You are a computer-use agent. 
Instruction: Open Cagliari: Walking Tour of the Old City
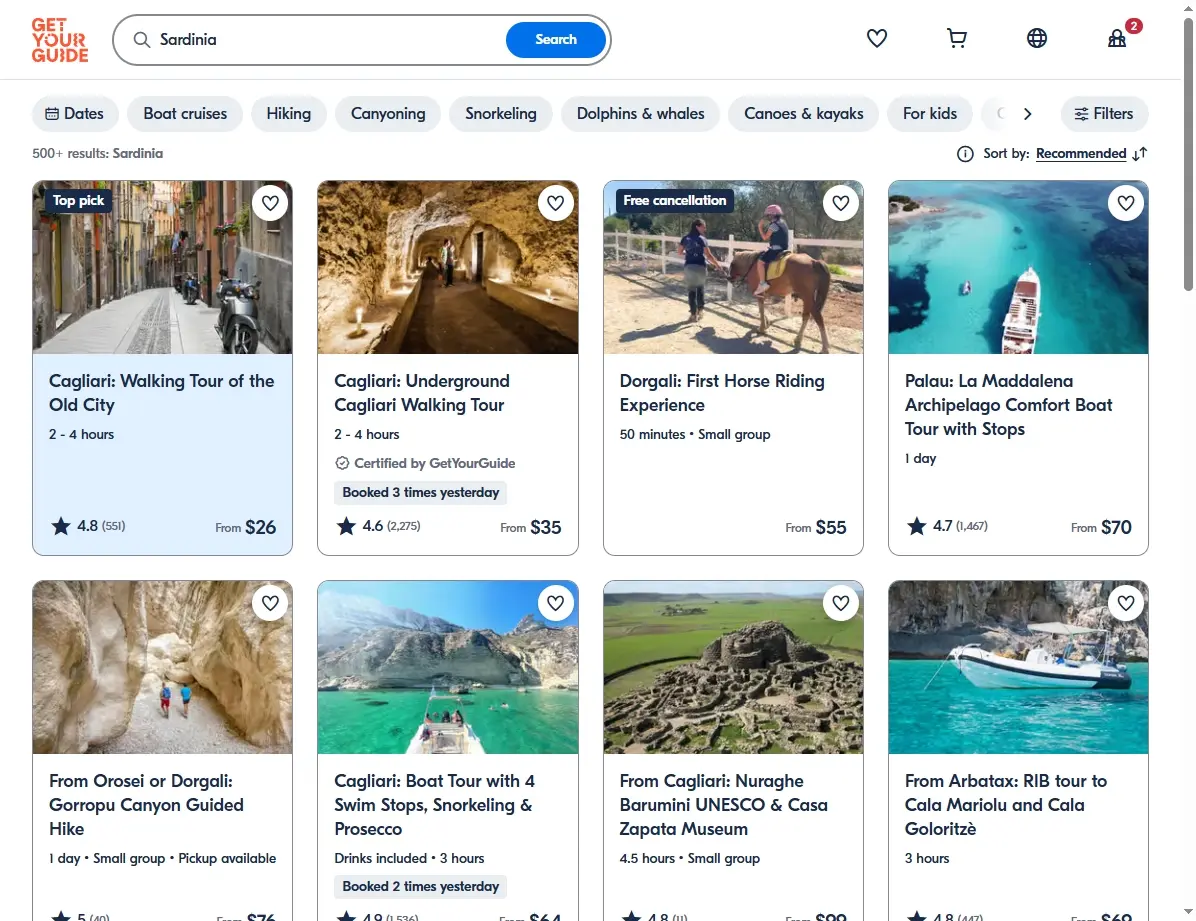point(162,393)
